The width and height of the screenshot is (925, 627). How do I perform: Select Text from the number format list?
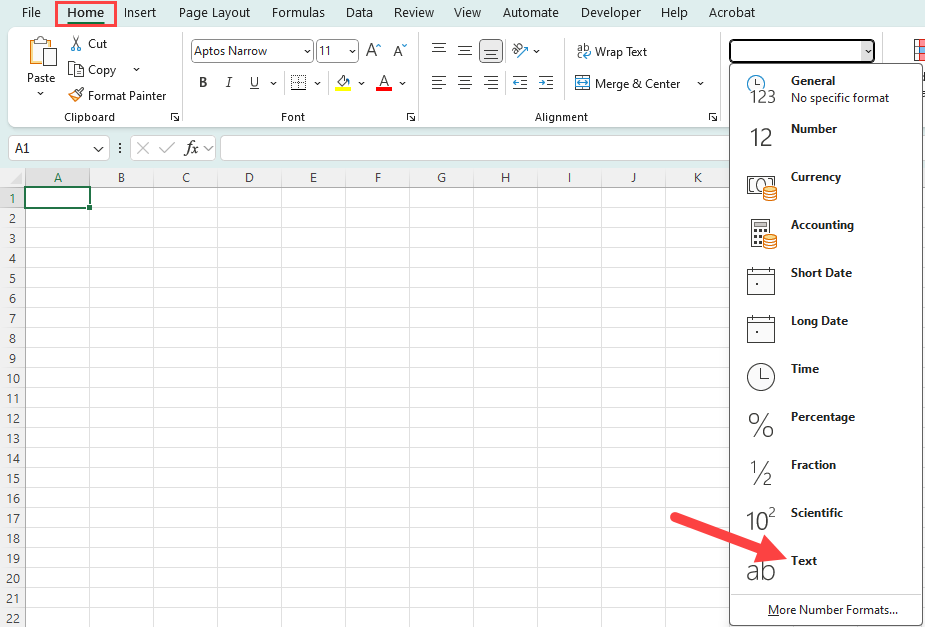[804, 560]
